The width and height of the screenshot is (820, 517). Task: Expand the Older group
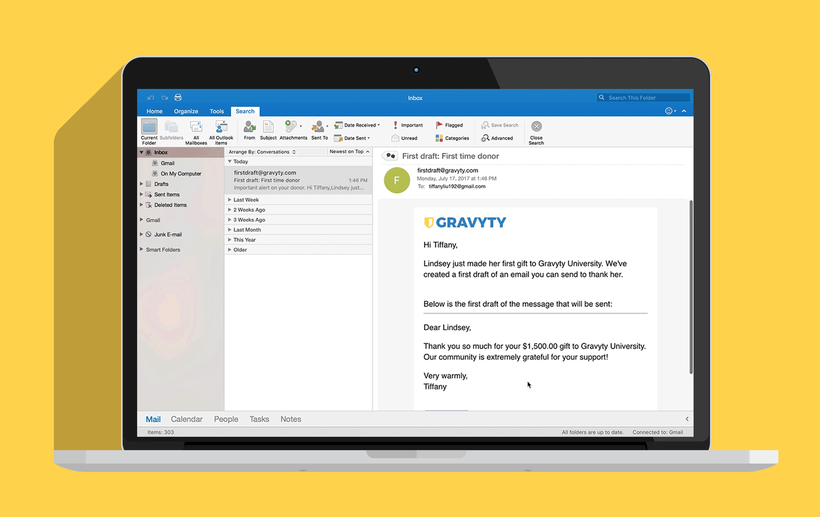[x=230, y=250]
